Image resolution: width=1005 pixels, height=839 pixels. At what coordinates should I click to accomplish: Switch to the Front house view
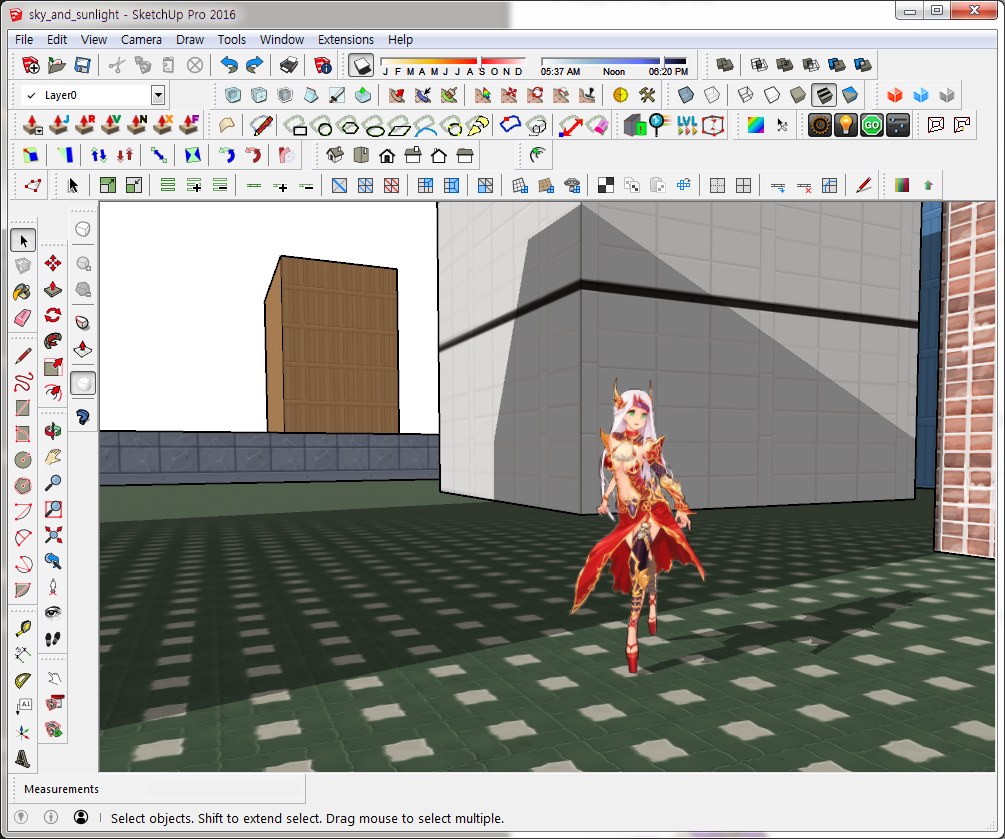pos(387,155)
